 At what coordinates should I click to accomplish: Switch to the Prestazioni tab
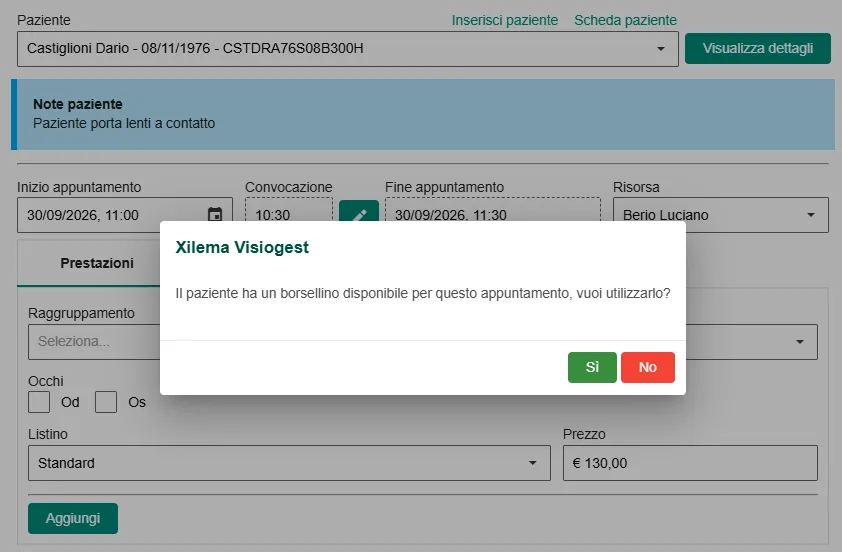tap(97, 263)
